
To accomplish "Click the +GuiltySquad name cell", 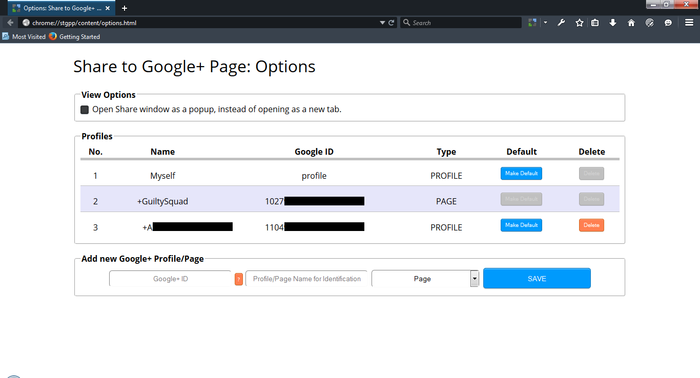I will [162, 201].
